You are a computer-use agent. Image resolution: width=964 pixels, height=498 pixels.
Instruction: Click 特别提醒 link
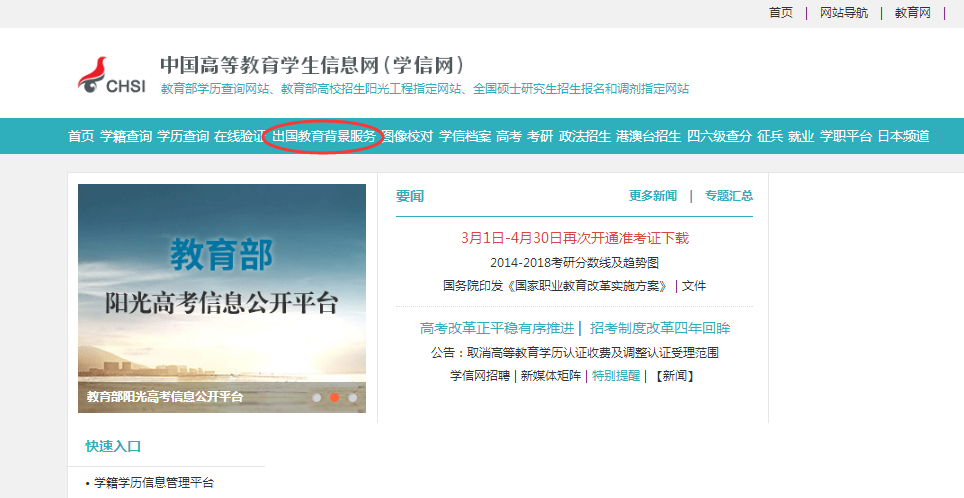point(616,376)
